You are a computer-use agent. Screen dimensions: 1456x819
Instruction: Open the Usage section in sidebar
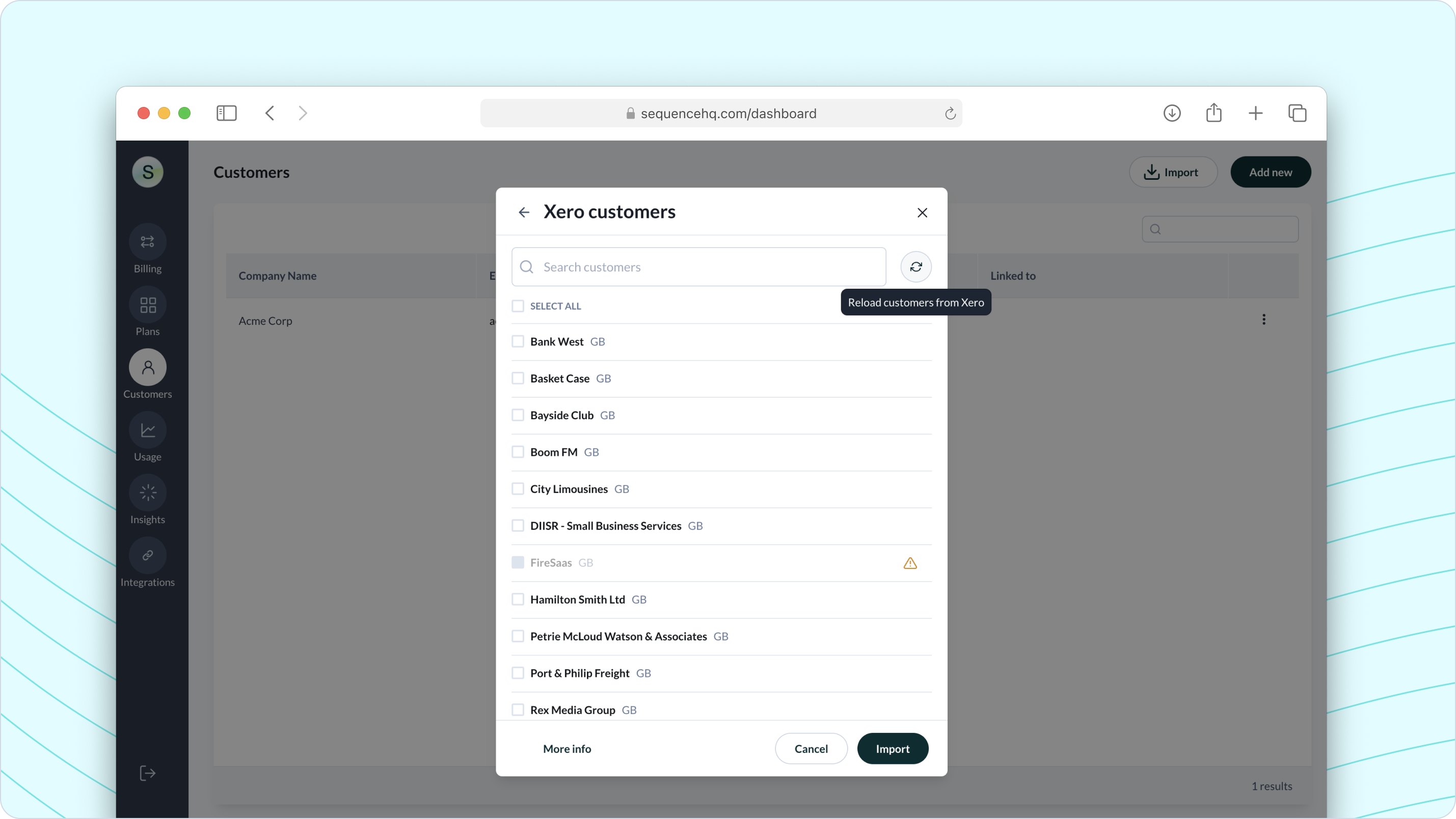tap(148, 431)
